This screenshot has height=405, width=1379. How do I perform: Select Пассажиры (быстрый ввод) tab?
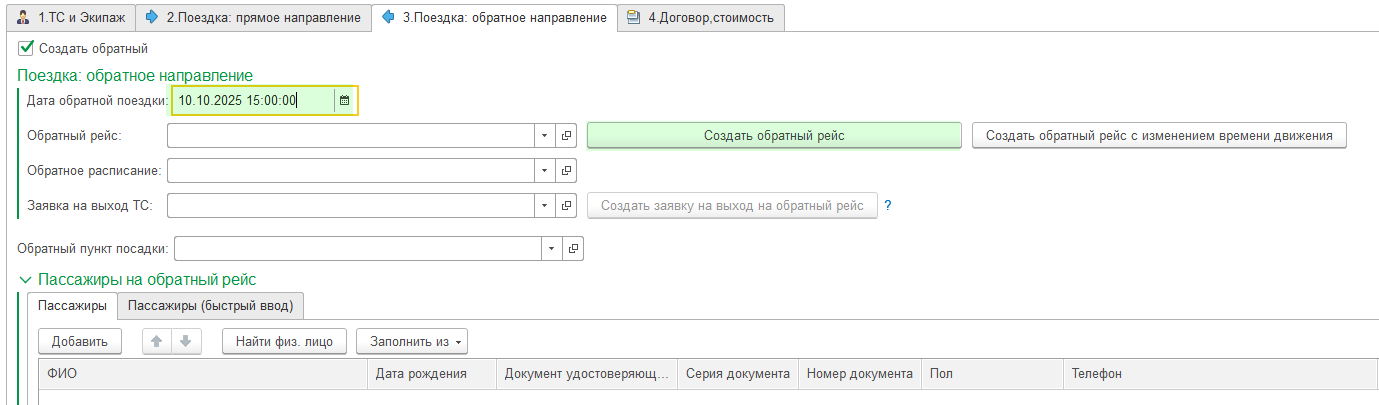(x=210, y=305)
